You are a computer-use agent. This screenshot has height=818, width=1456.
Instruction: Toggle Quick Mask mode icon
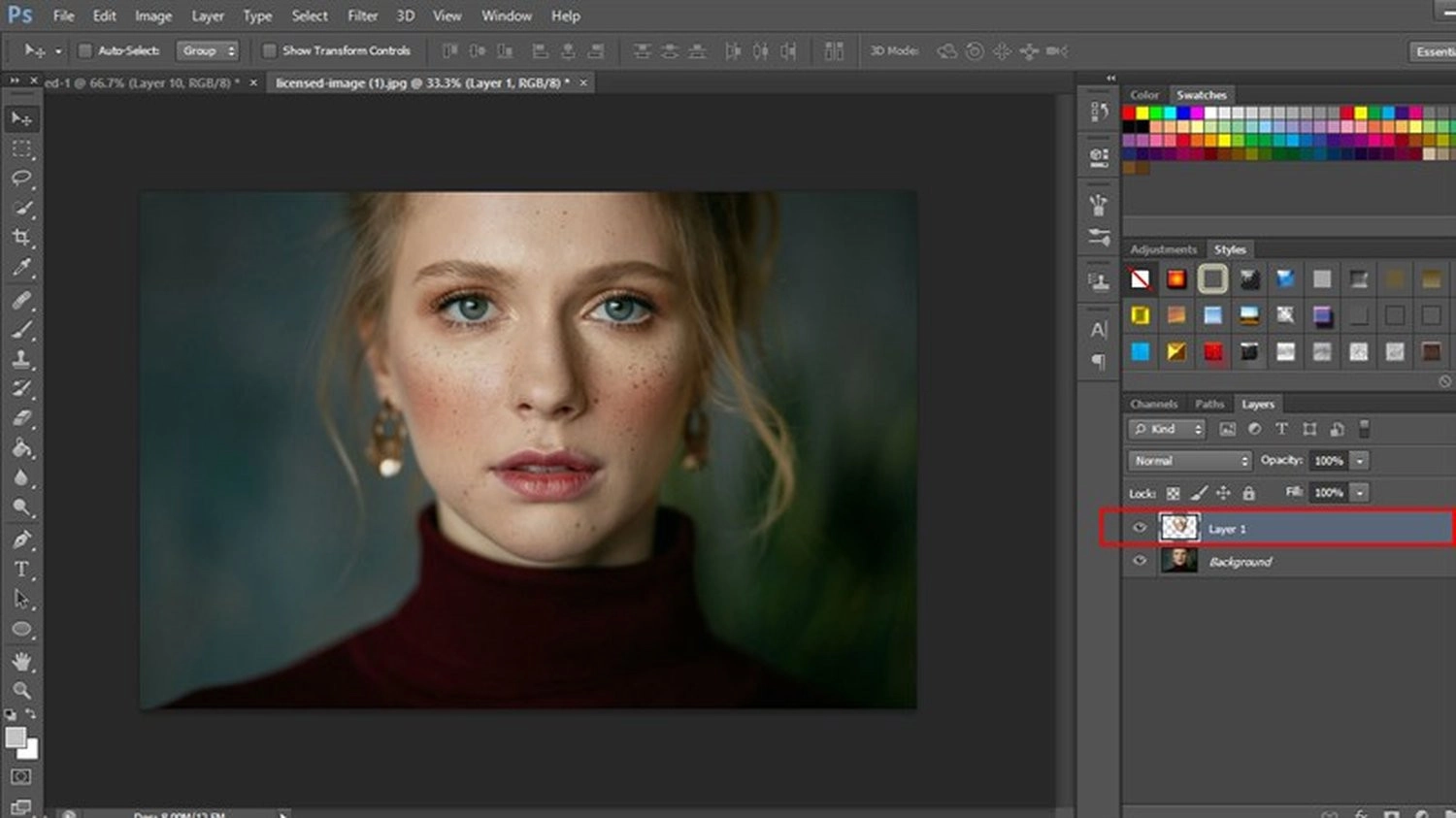point(21,777)
